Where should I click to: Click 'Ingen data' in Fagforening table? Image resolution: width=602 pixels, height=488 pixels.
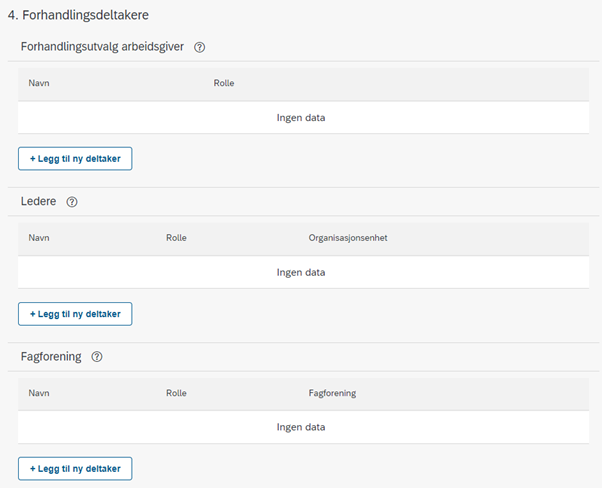(x=301, y=427)
